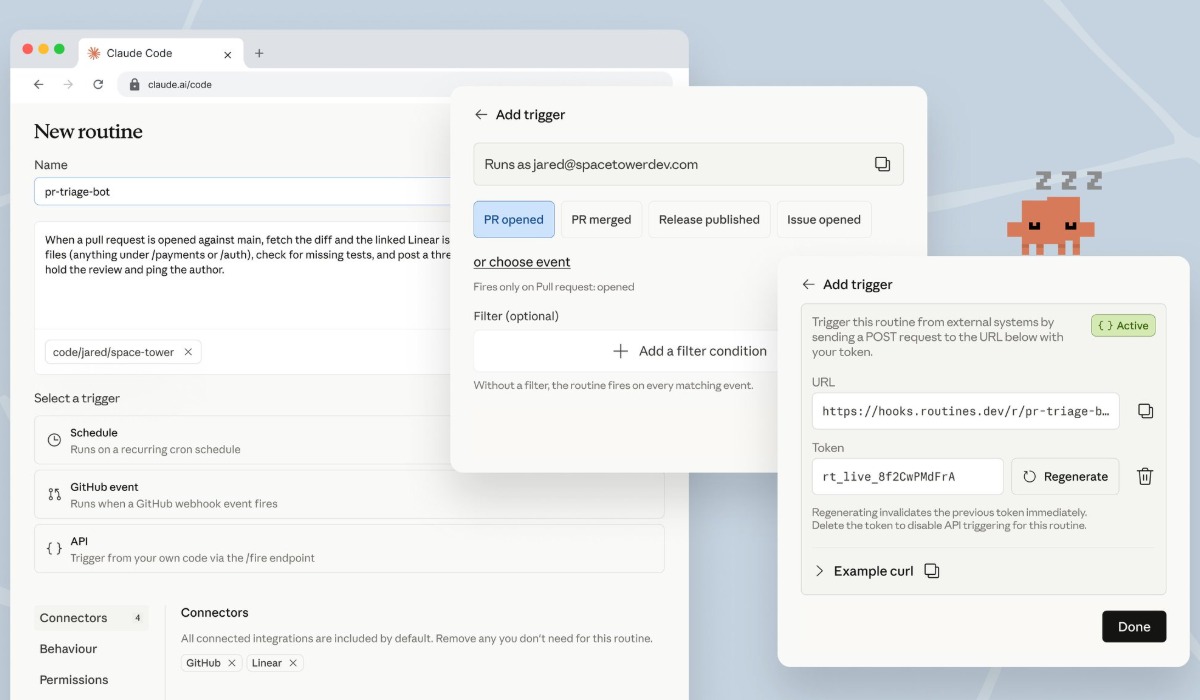The width and height of the screenshot is (1200, 700).
Task: Click the Active status badge
Action: (x=1123, y=325)
